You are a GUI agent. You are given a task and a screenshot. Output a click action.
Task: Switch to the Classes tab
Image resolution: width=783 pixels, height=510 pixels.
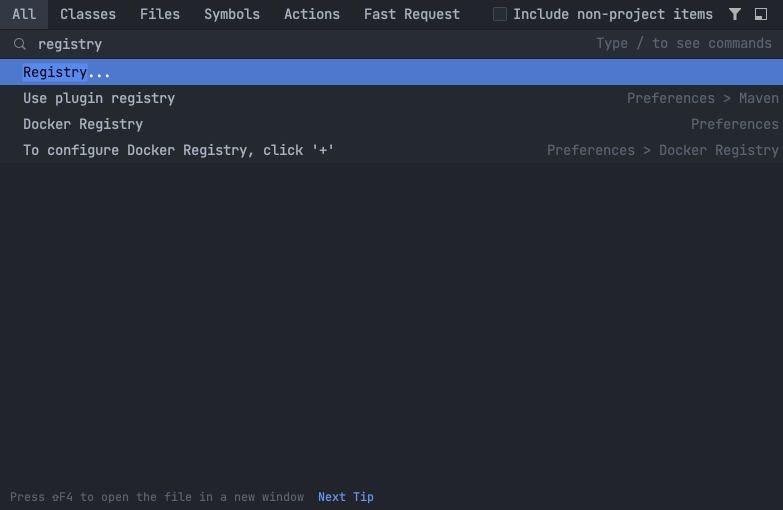[x=88, y=14]
